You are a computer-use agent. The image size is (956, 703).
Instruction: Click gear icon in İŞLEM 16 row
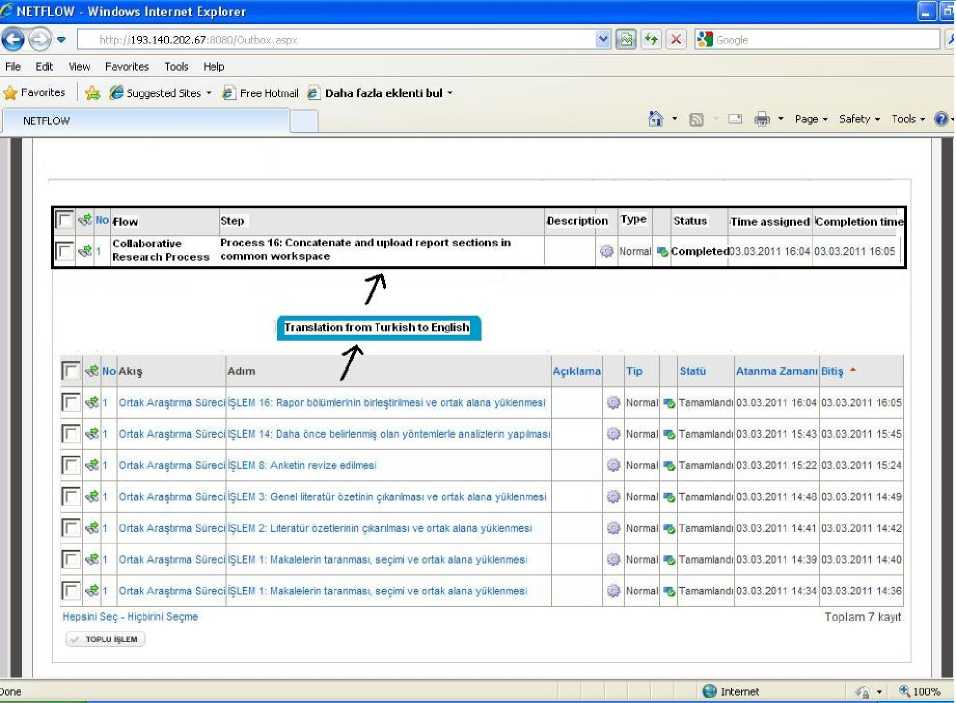tap(613, 403)
